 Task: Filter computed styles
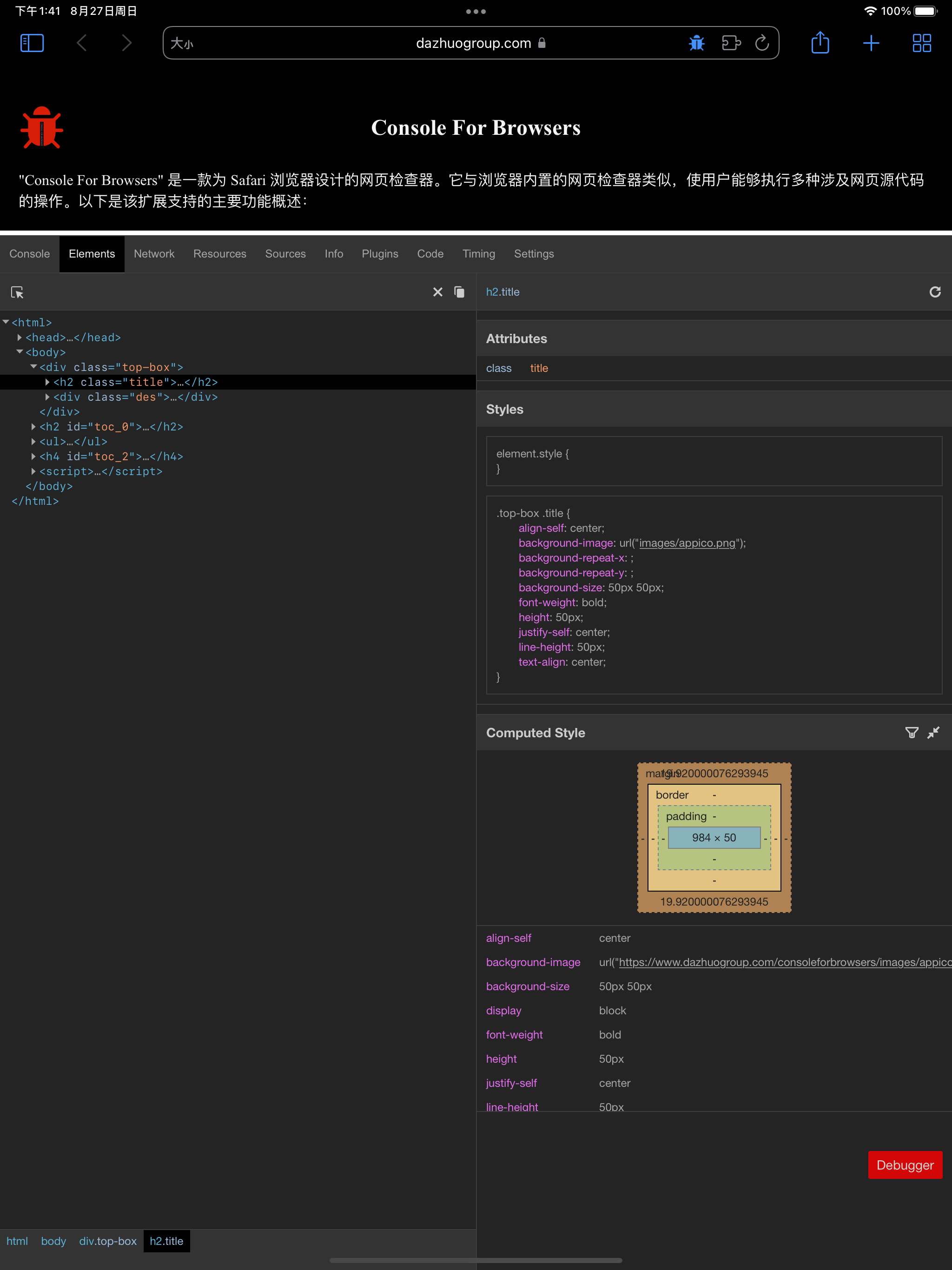click(911, 733)
